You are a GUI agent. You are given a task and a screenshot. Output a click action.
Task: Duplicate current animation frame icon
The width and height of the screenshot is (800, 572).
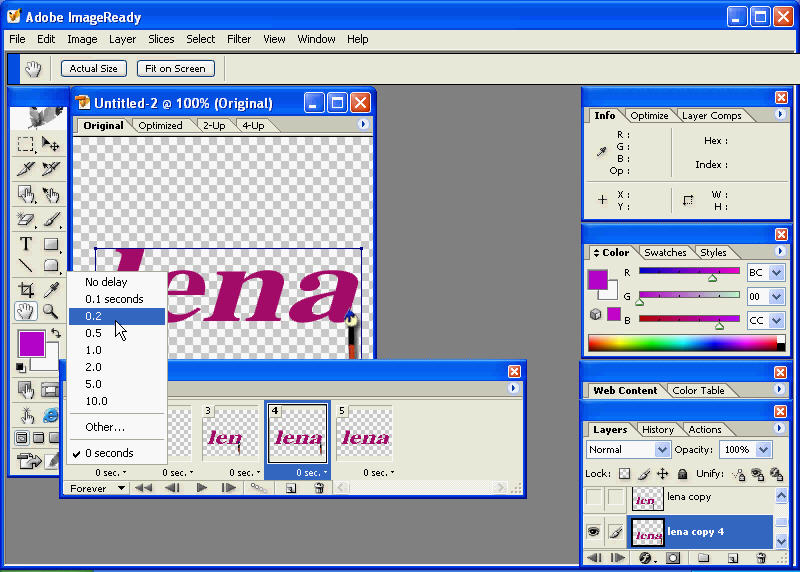coord(290,488)
